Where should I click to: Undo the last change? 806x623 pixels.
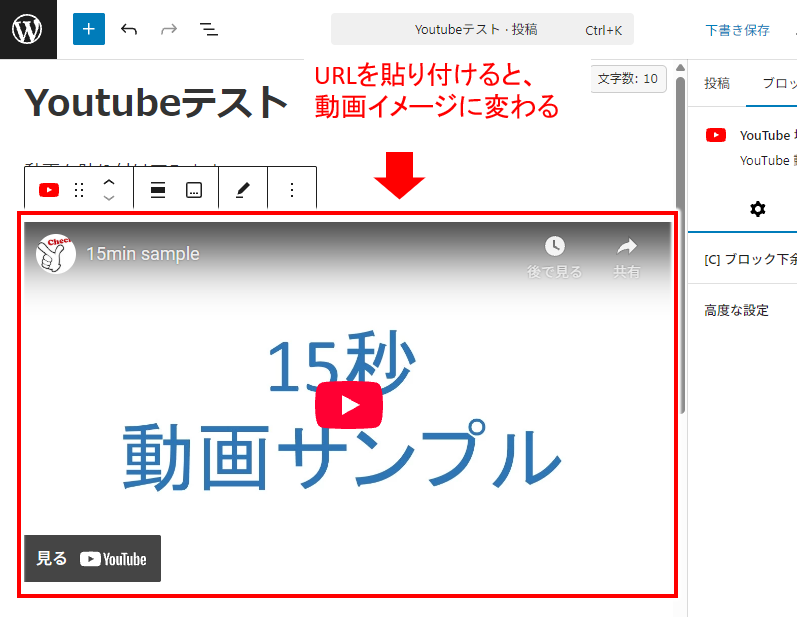click(x=129, y=29)
